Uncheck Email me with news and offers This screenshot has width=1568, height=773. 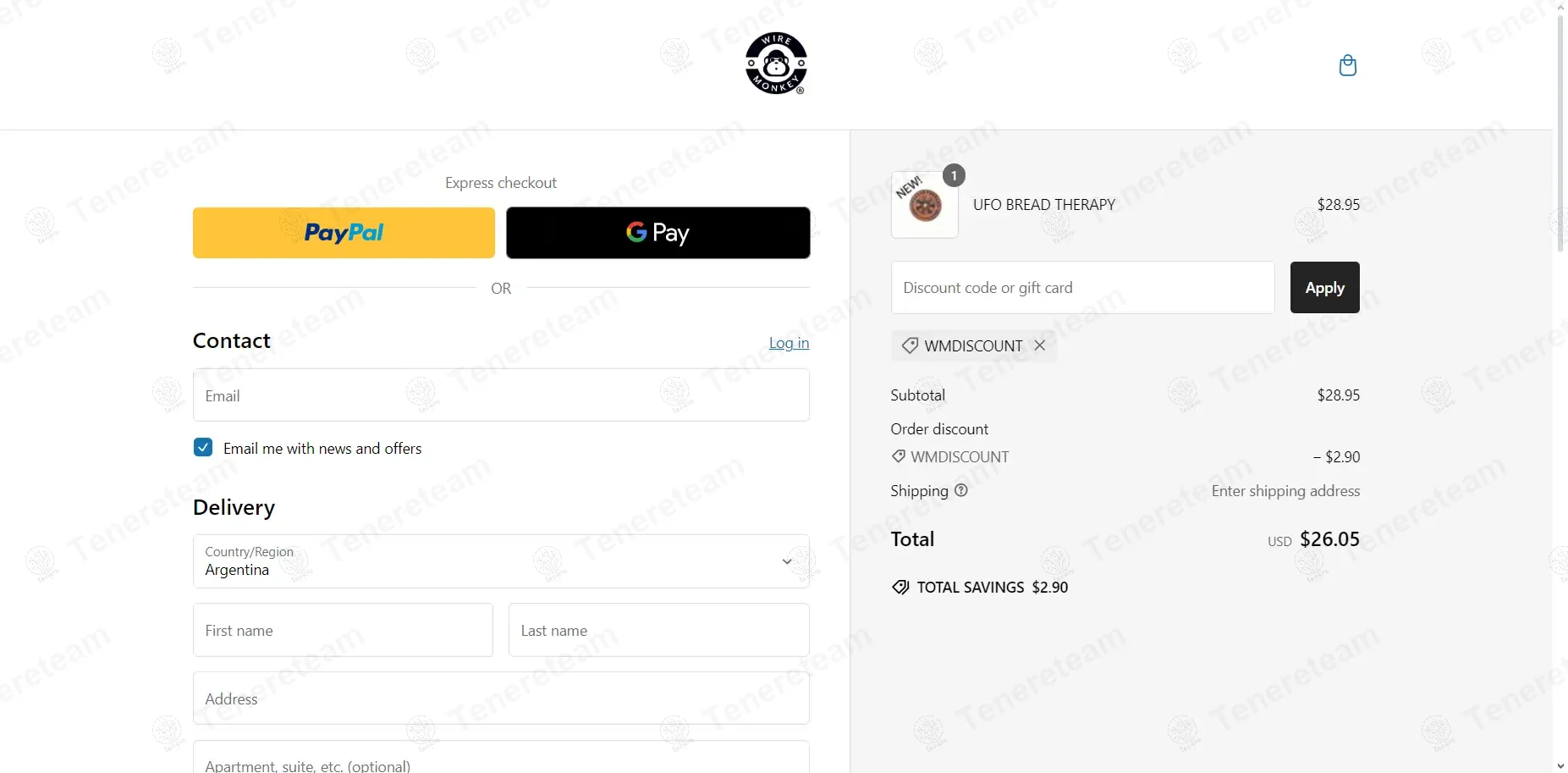click(203, 447)
